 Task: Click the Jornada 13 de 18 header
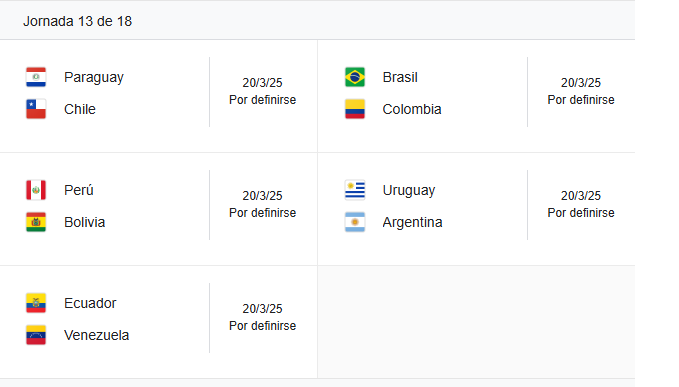pos(78,21)
